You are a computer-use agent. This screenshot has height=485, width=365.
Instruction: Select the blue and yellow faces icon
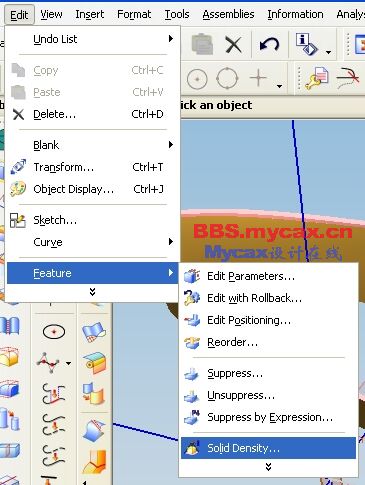pos(94,393)
